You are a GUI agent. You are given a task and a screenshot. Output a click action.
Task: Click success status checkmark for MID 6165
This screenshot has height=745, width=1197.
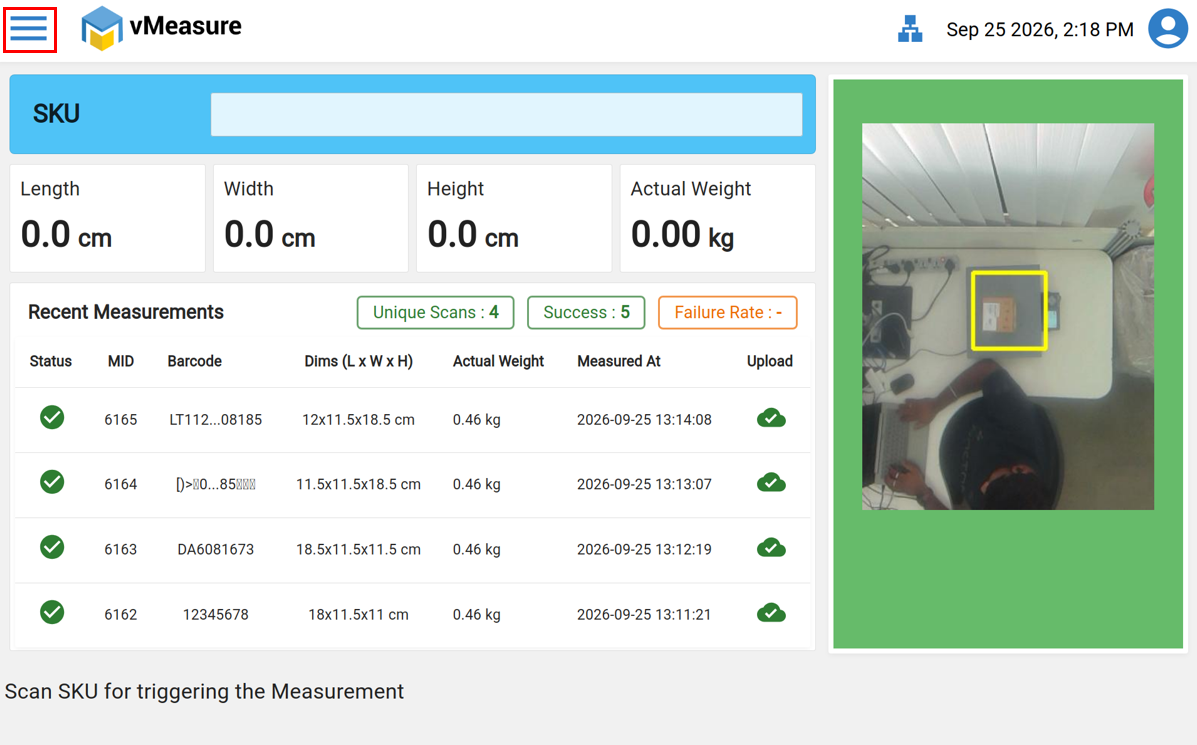(52, 418)
